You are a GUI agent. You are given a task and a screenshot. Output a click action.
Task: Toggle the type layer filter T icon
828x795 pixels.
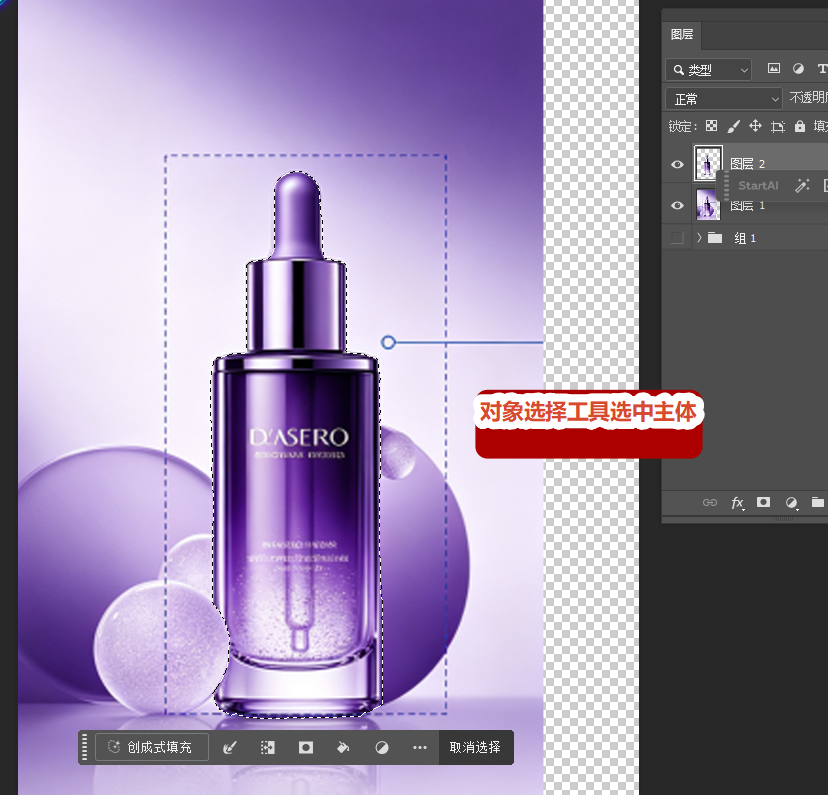coord(822,69)
